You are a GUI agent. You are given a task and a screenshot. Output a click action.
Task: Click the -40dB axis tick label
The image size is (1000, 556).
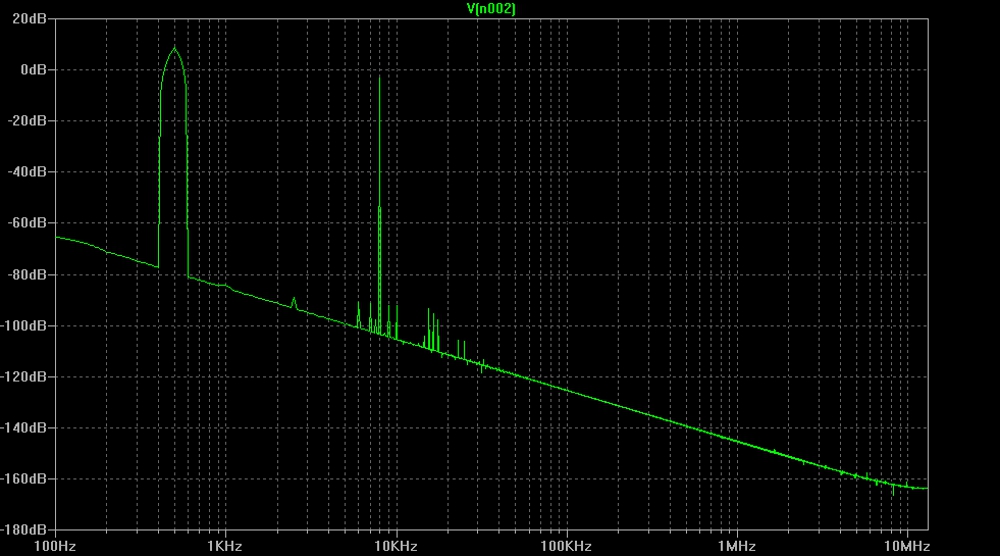[31, 172]
